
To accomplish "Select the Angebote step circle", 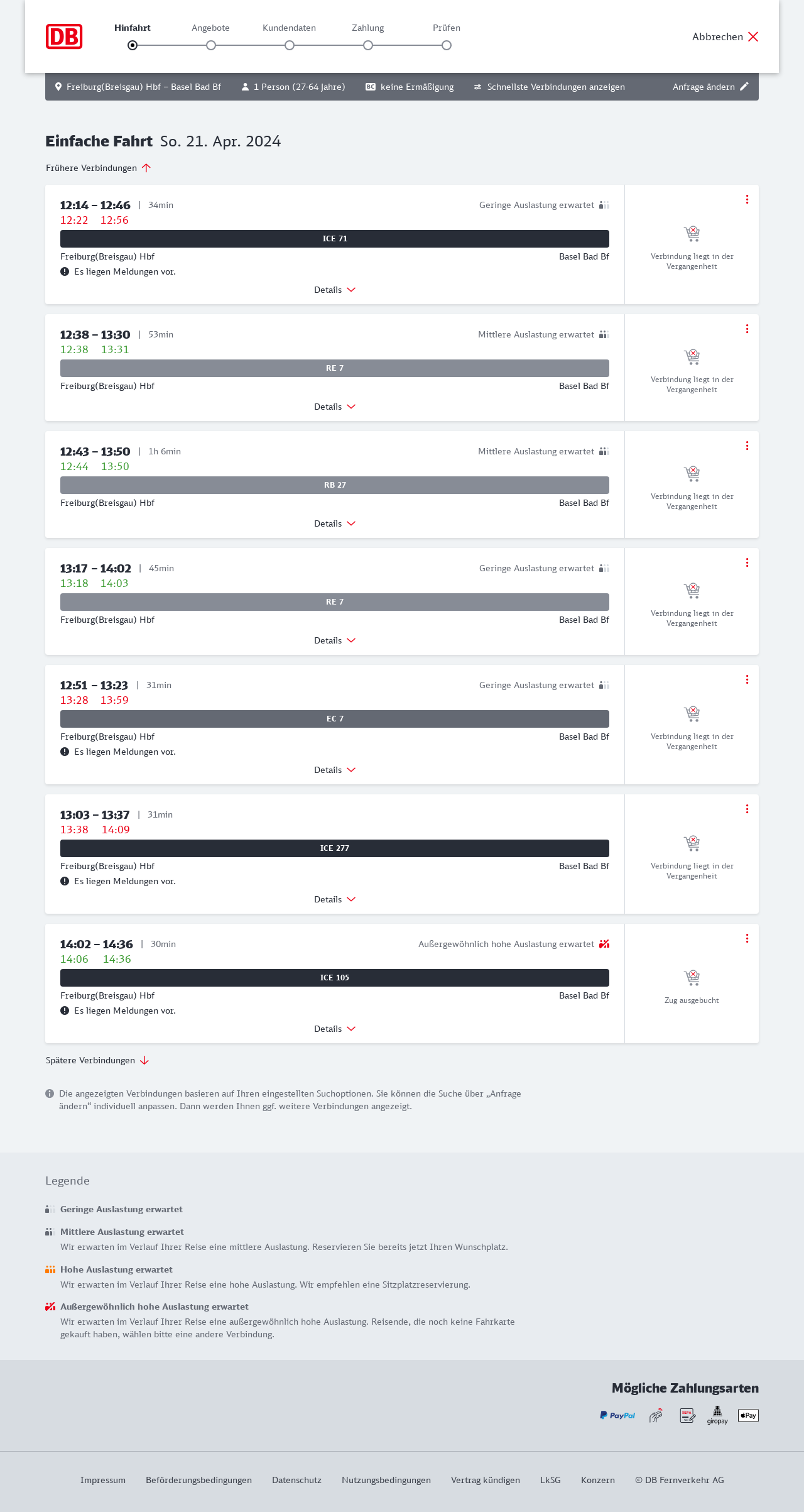I will coord(211,45).
